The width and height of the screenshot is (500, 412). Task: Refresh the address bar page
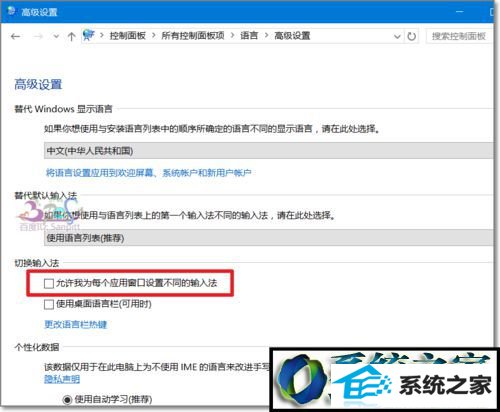click(412, 36)
